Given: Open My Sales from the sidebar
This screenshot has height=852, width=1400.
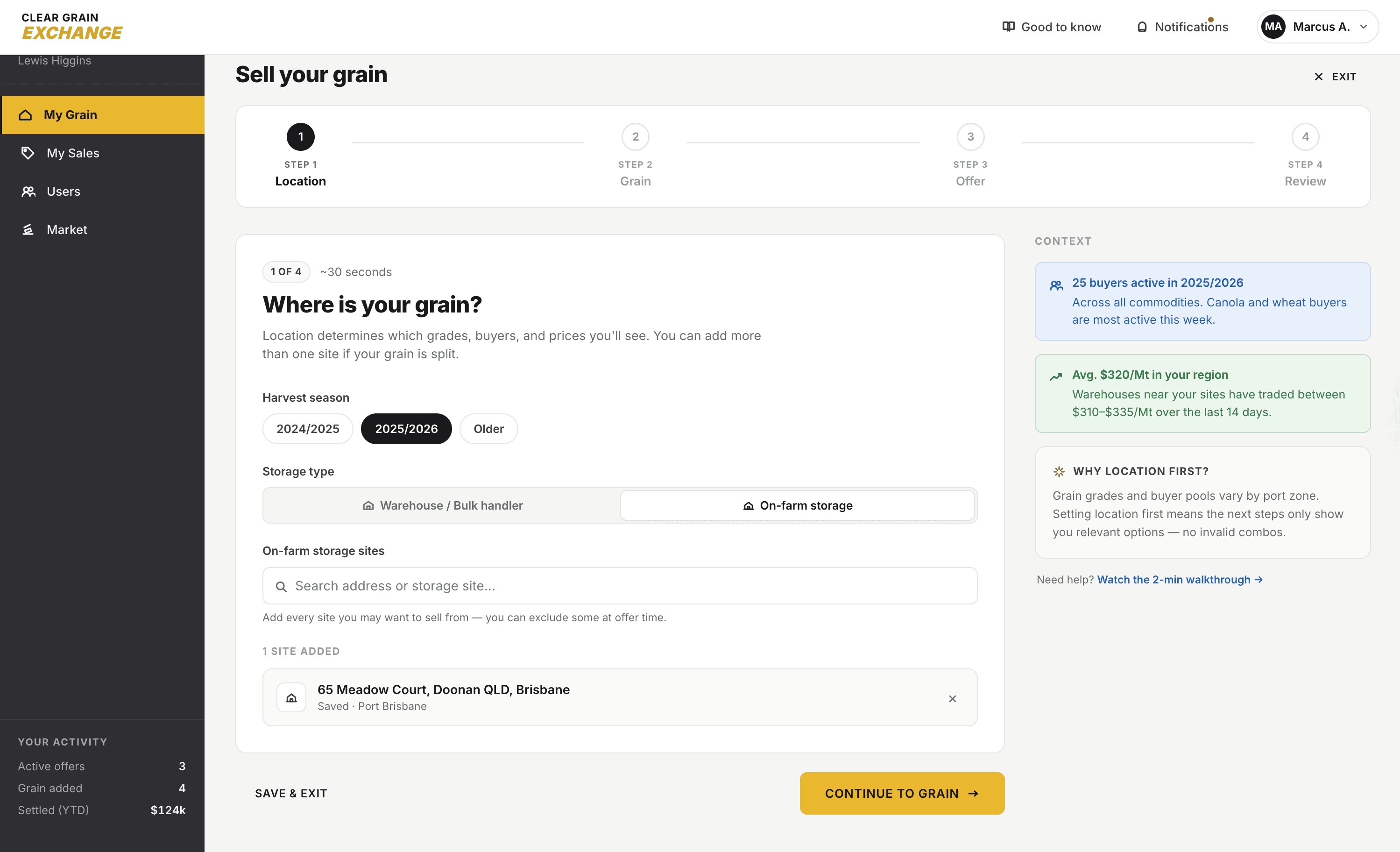Looking at the screenshot, I should coord(73,153).
